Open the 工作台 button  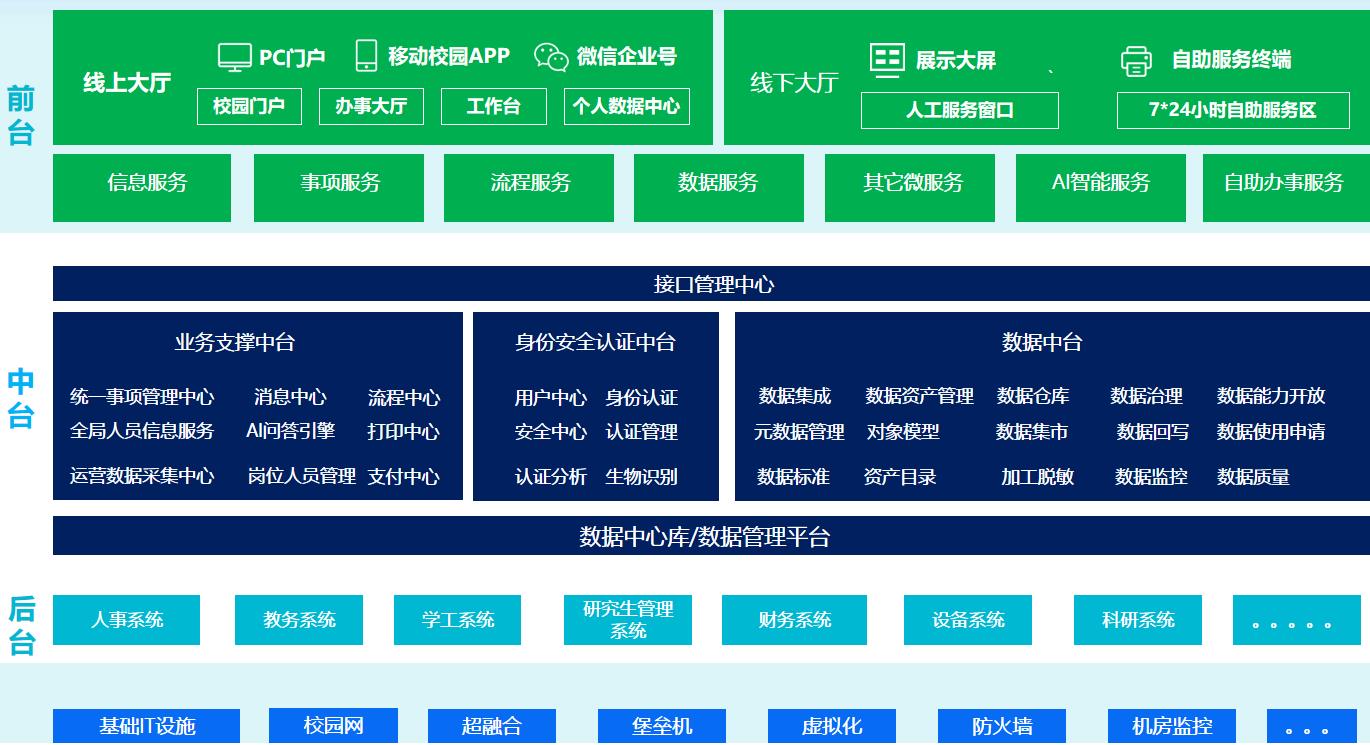tap(493, 106)
